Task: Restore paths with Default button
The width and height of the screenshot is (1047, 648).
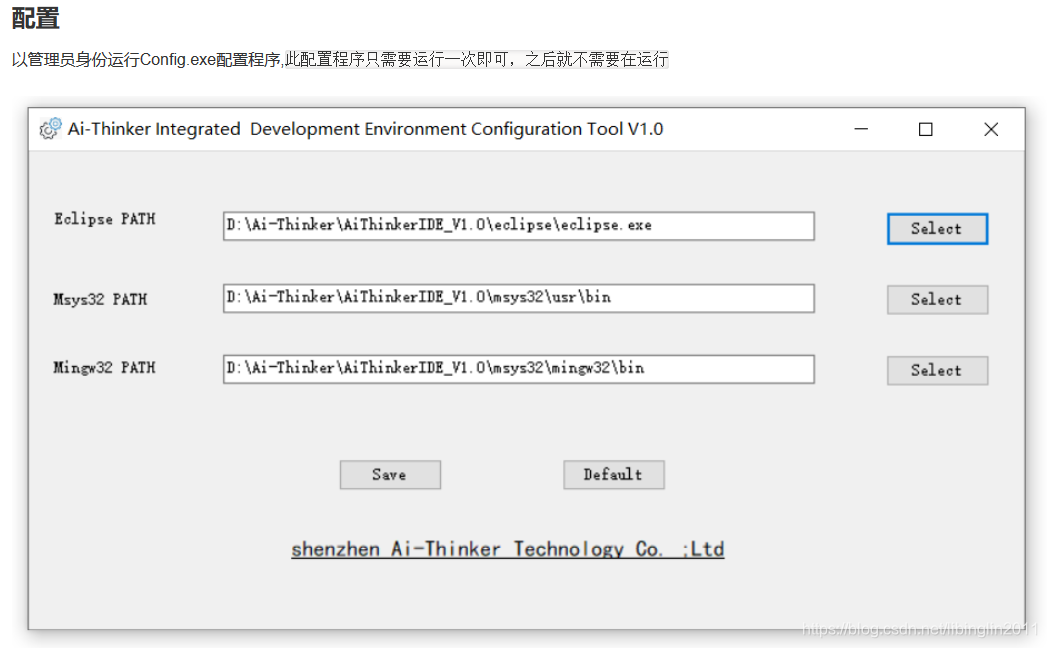Action: pos(614,474)
